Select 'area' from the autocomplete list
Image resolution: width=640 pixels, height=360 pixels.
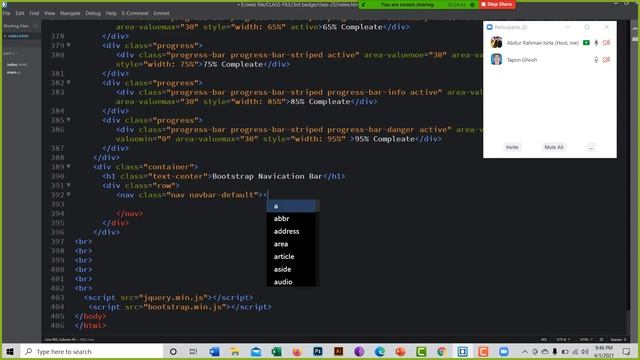(291, 244)
